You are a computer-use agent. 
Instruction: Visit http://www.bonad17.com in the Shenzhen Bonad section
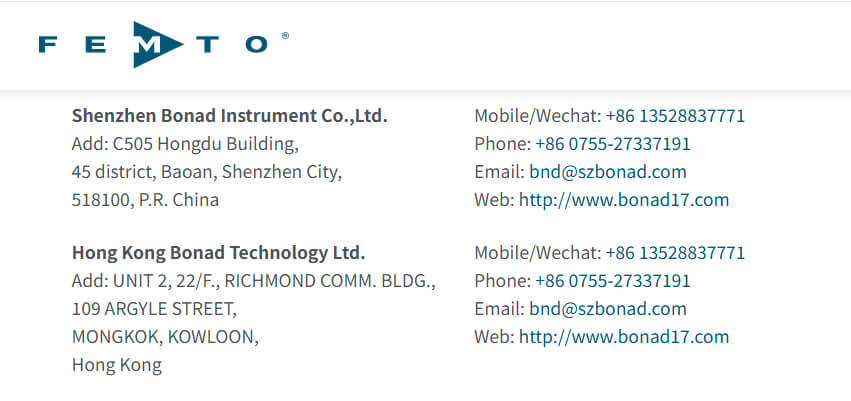(x=624, y=200)
